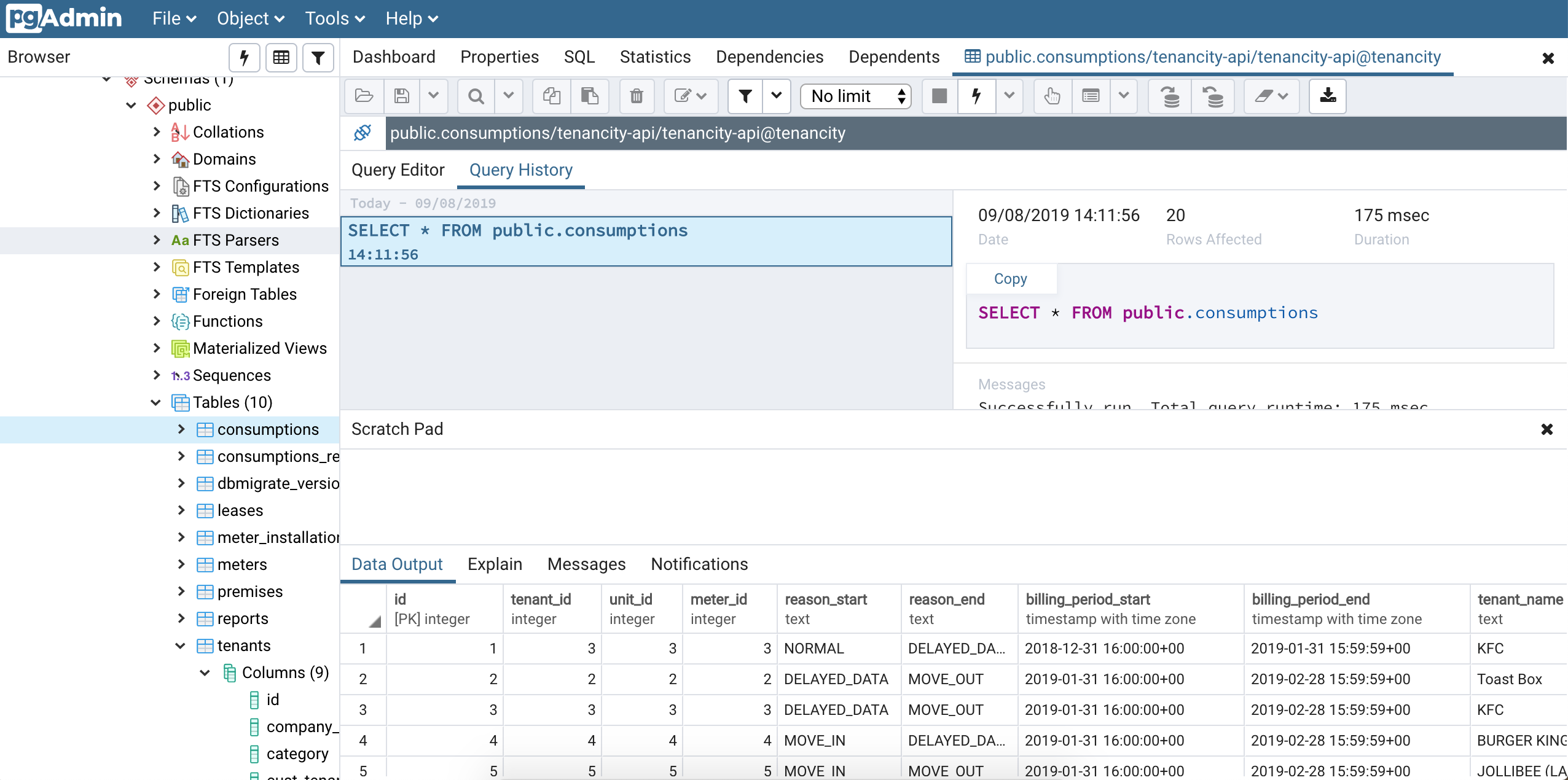Image resolution: width=1568 pixels, height=780 pixels.
Task: Click the connection status link icon
Action: coord(363,133)
